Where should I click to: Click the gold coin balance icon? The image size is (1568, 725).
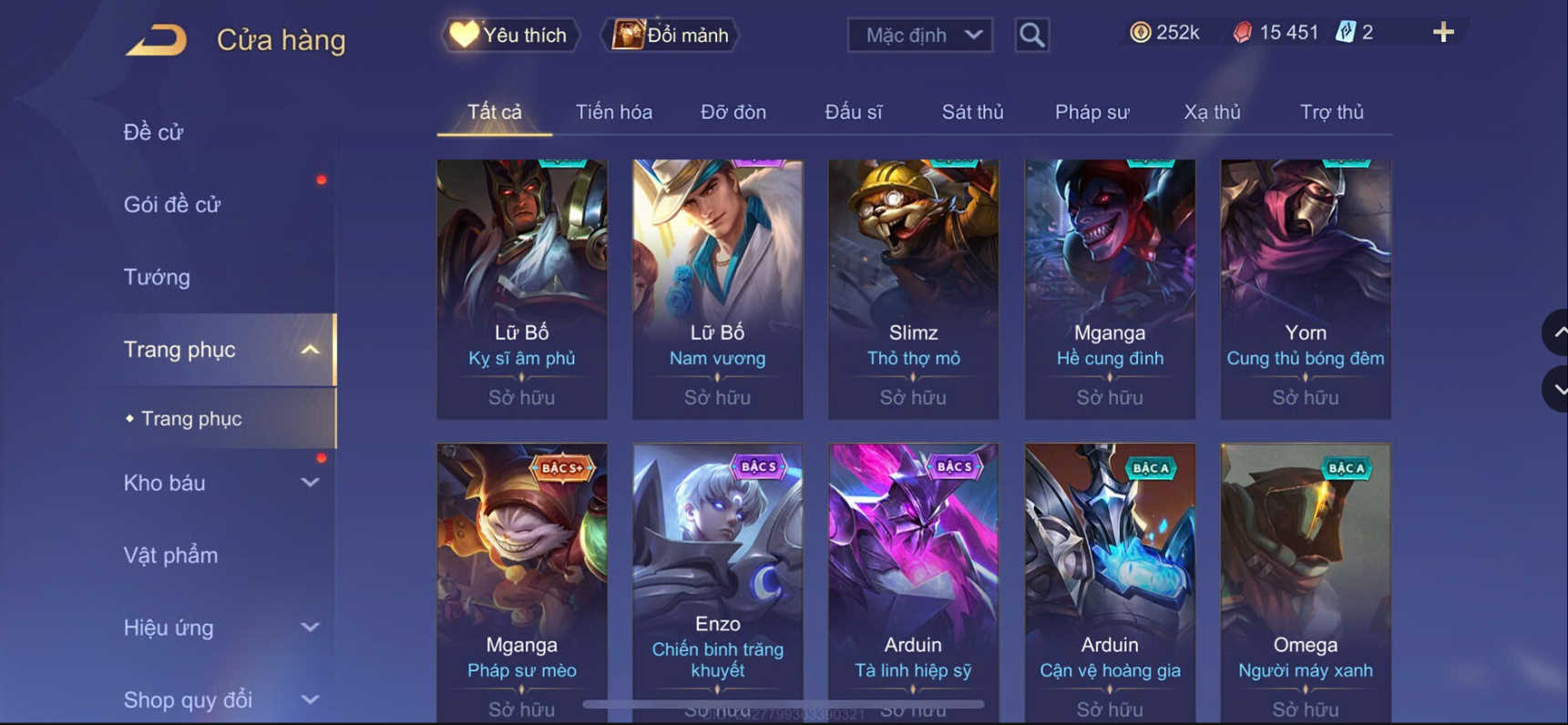click(1140, 33)
